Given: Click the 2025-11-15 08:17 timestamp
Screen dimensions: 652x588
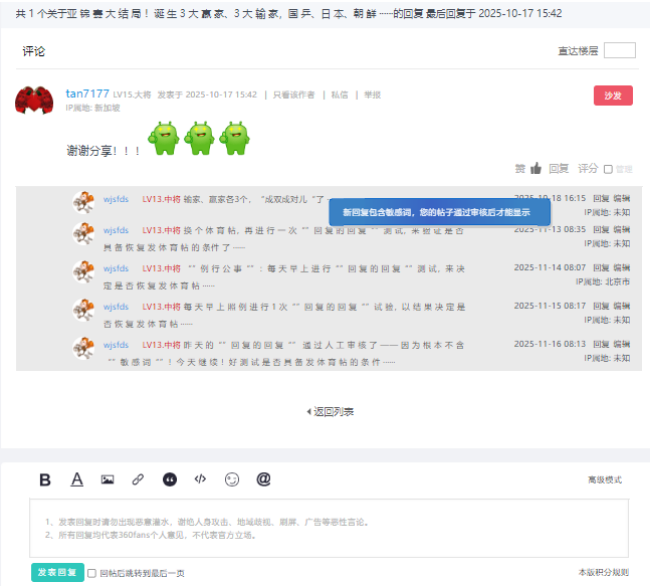Looking at the screenshot, I should [550, 306].
